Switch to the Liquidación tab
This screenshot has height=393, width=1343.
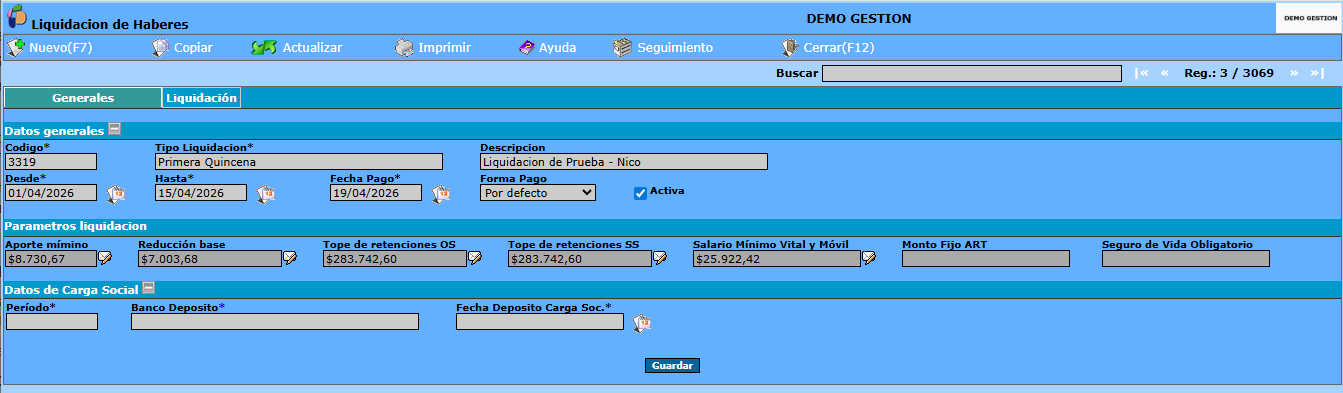point(201,98)
